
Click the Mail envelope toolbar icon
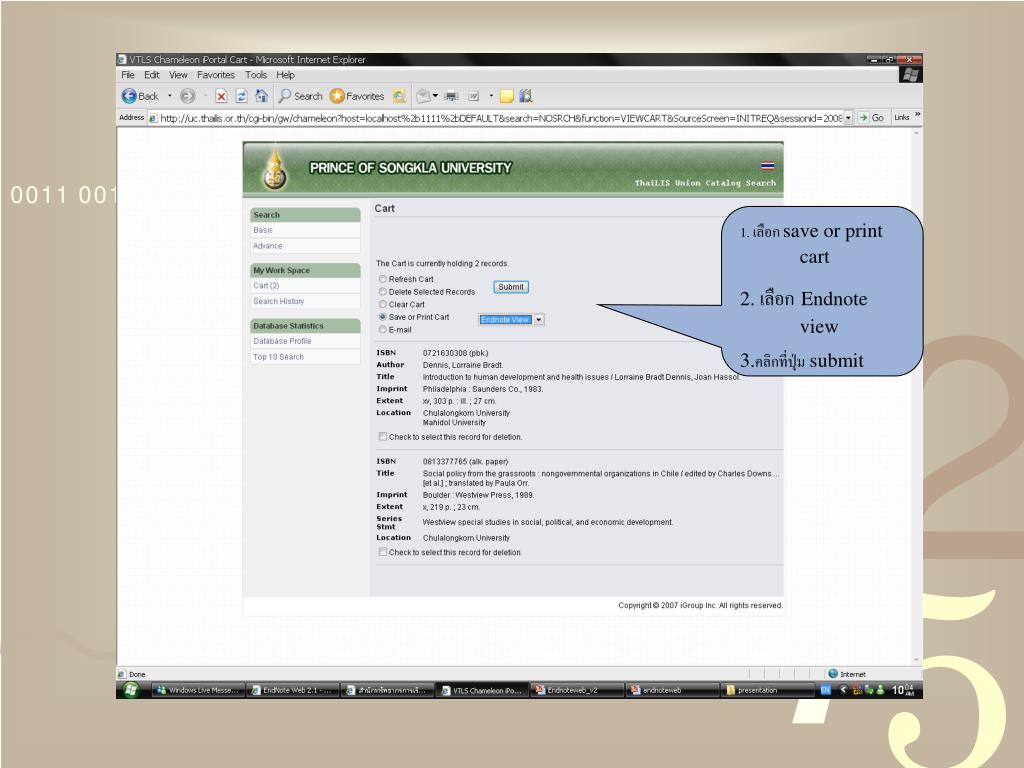click(x=423, y=96)
